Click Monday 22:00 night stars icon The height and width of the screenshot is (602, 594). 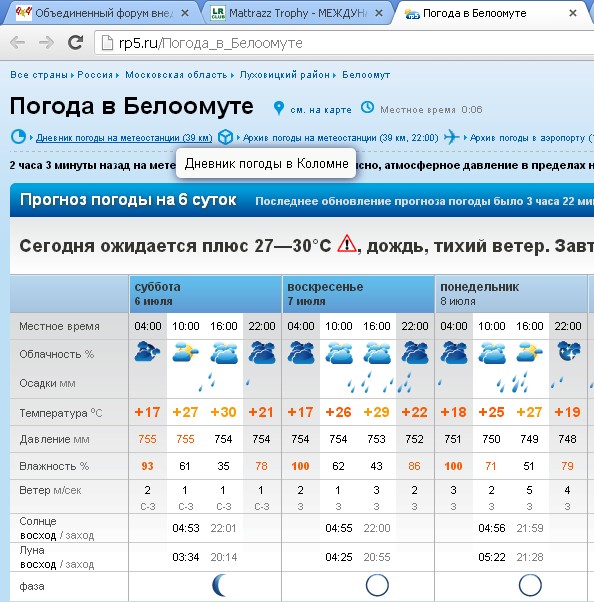pos(569,351)
